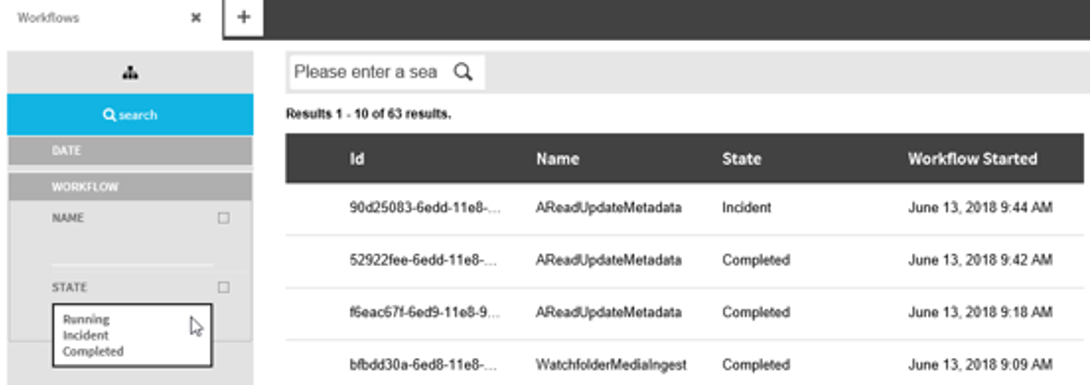Close the Workflows tab
Image resolution: width=1090 pixels, height=385 pixels.
click(196, 18)
